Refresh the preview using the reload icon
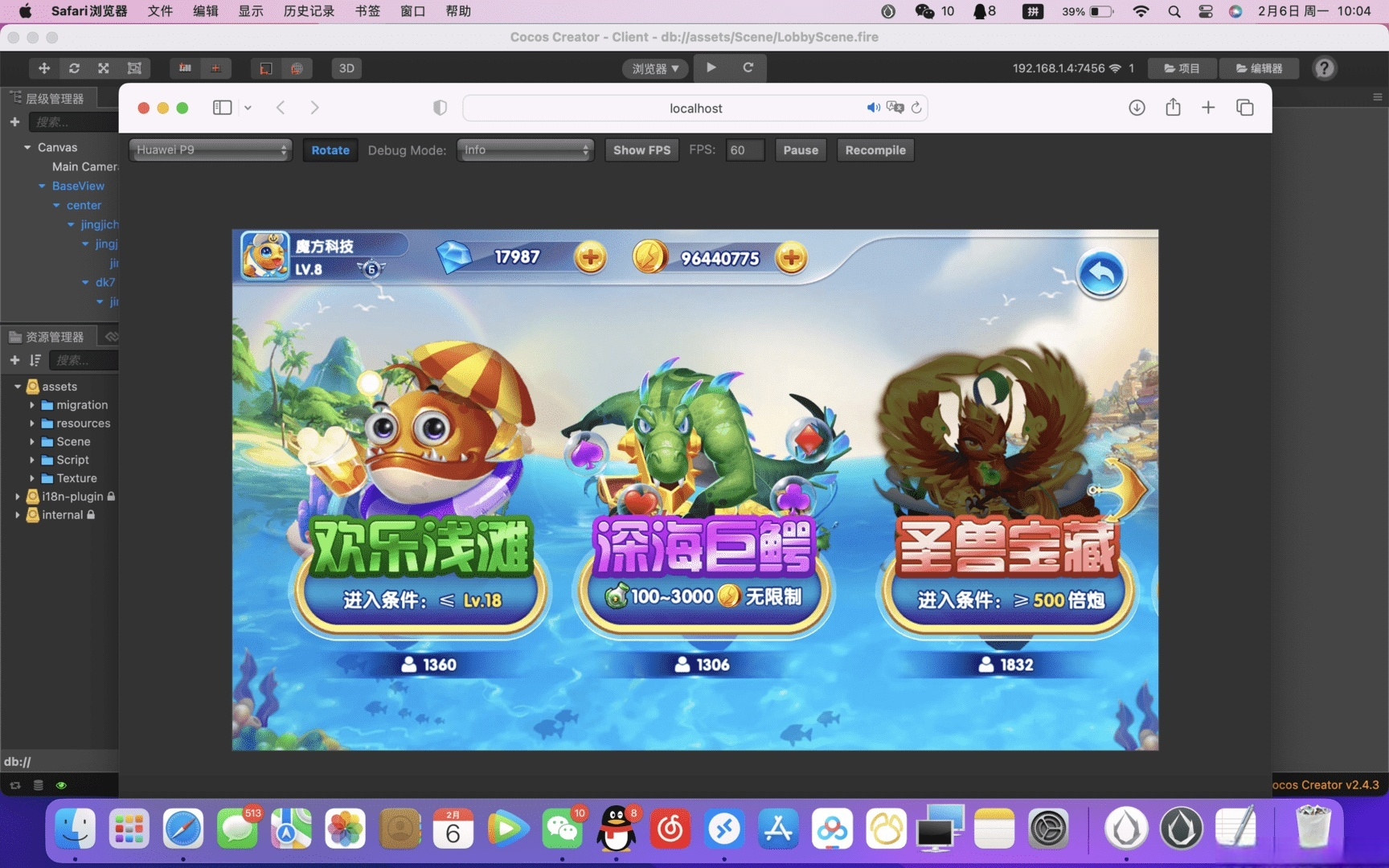 748,68
